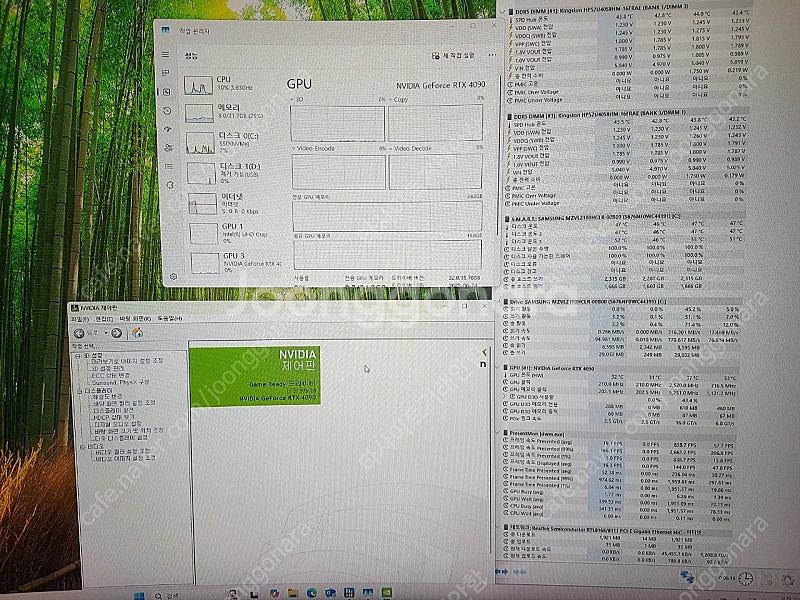Open Task Manager hamburger navigation menu

(x=165, y=55)
